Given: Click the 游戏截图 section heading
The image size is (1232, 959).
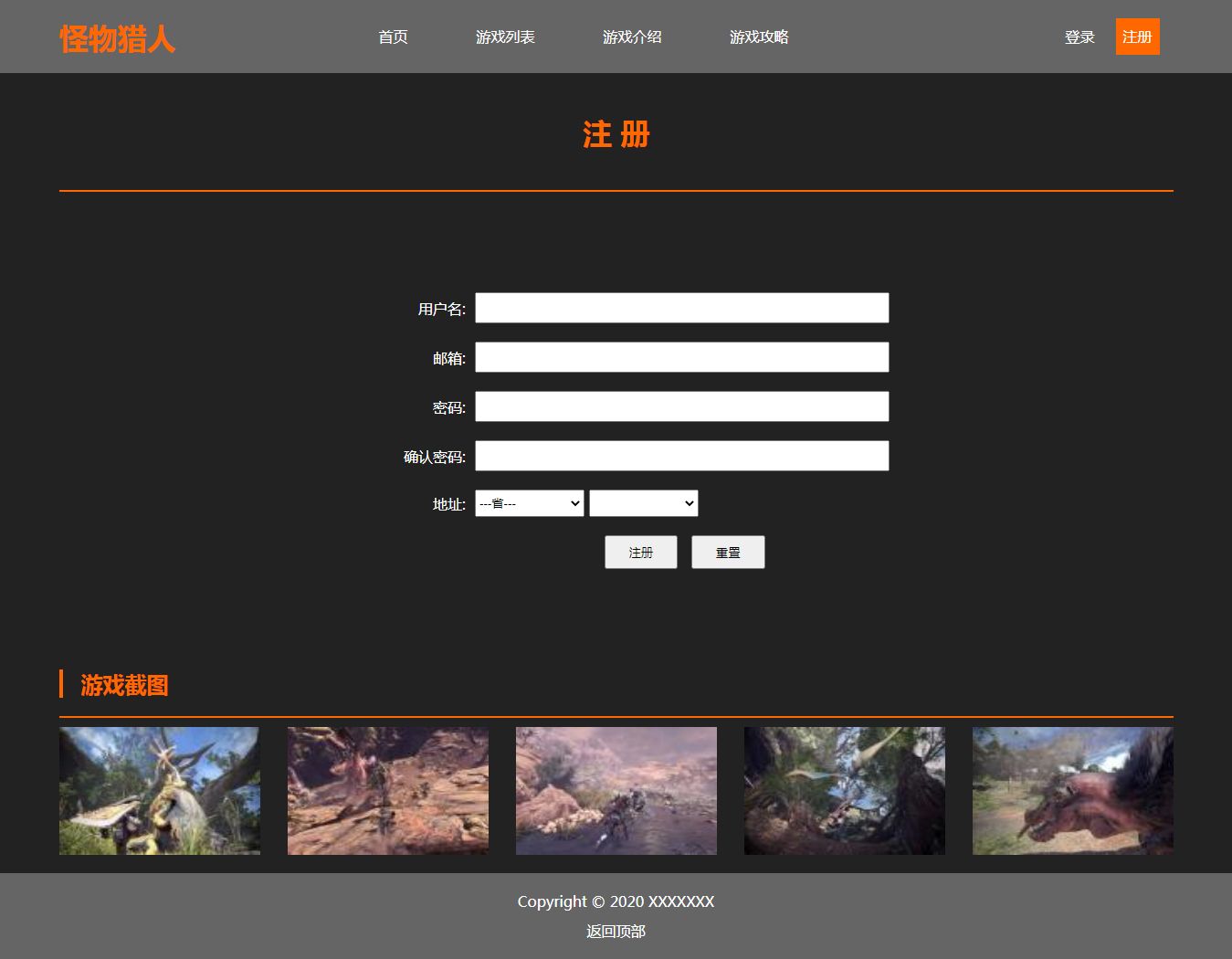Looking at the screenshot, I should point(124,685).
